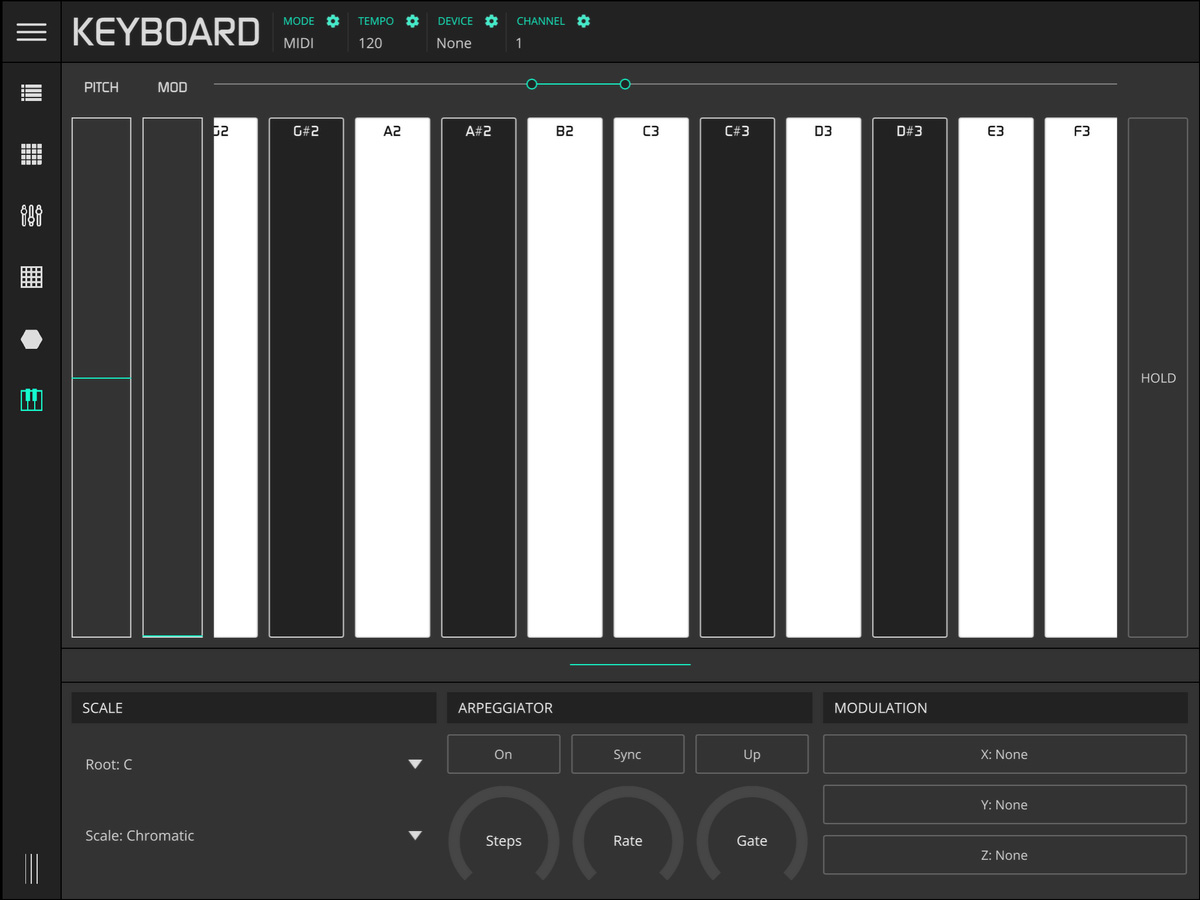The width and height of the screenshot is (1200, 900).
Task: Open the pads grid view from sidebar
Action: click(x=31, y=154)
